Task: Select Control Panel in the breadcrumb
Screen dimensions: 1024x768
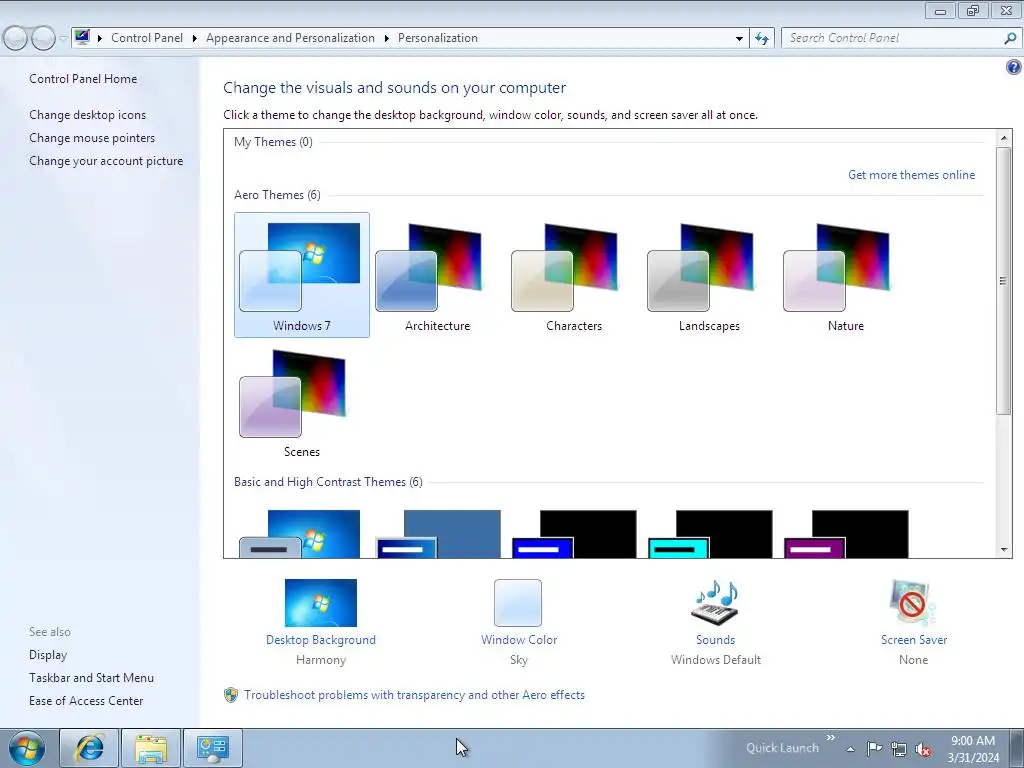Action: pyautogui.click(x=147, y=38)
